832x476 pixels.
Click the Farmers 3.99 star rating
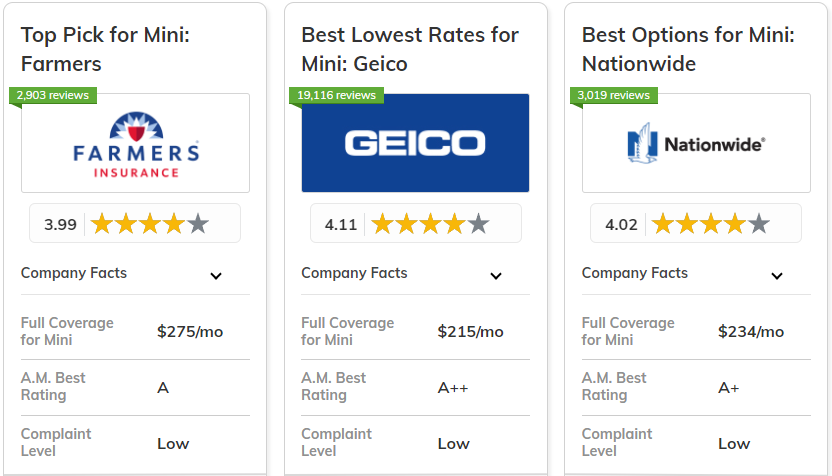135,223
